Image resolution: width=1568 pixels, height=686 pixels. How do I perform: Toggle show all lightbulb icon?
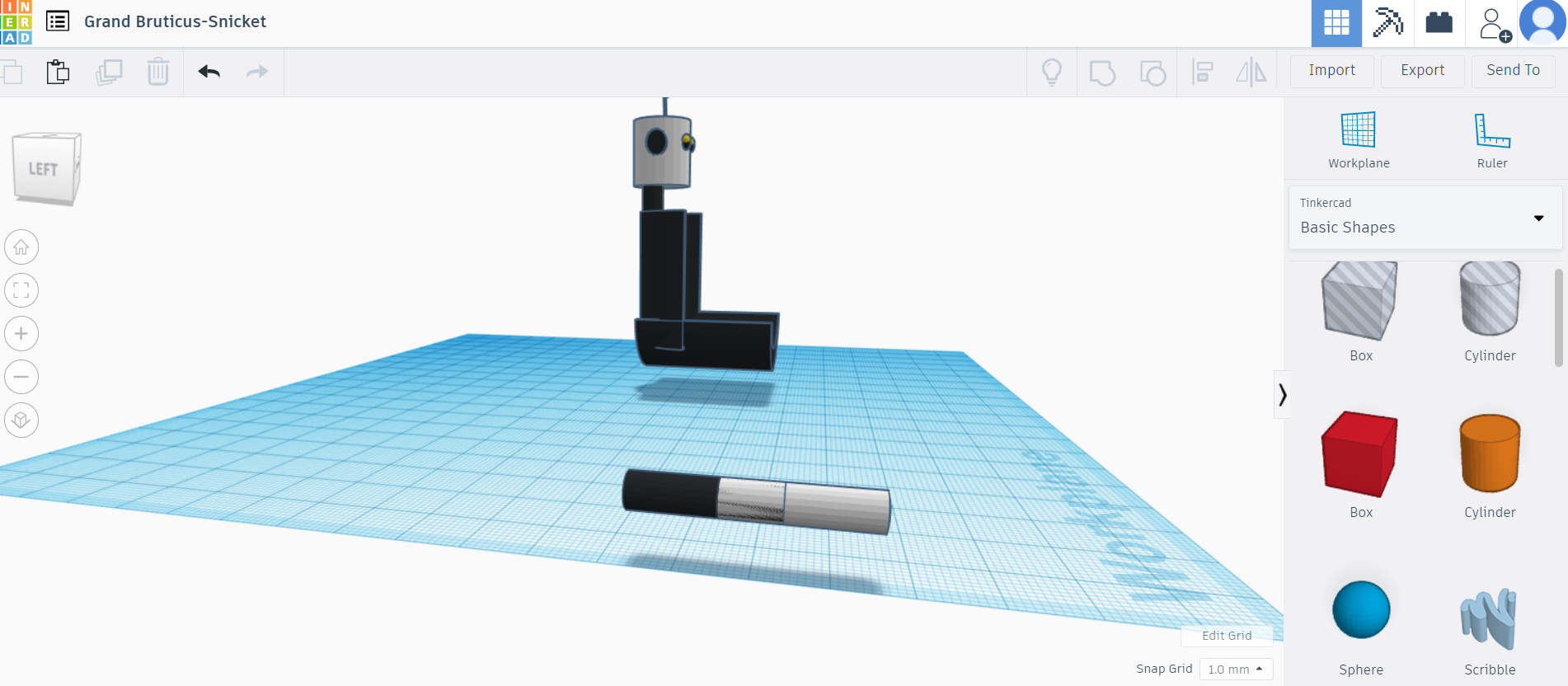[1052, 73]
